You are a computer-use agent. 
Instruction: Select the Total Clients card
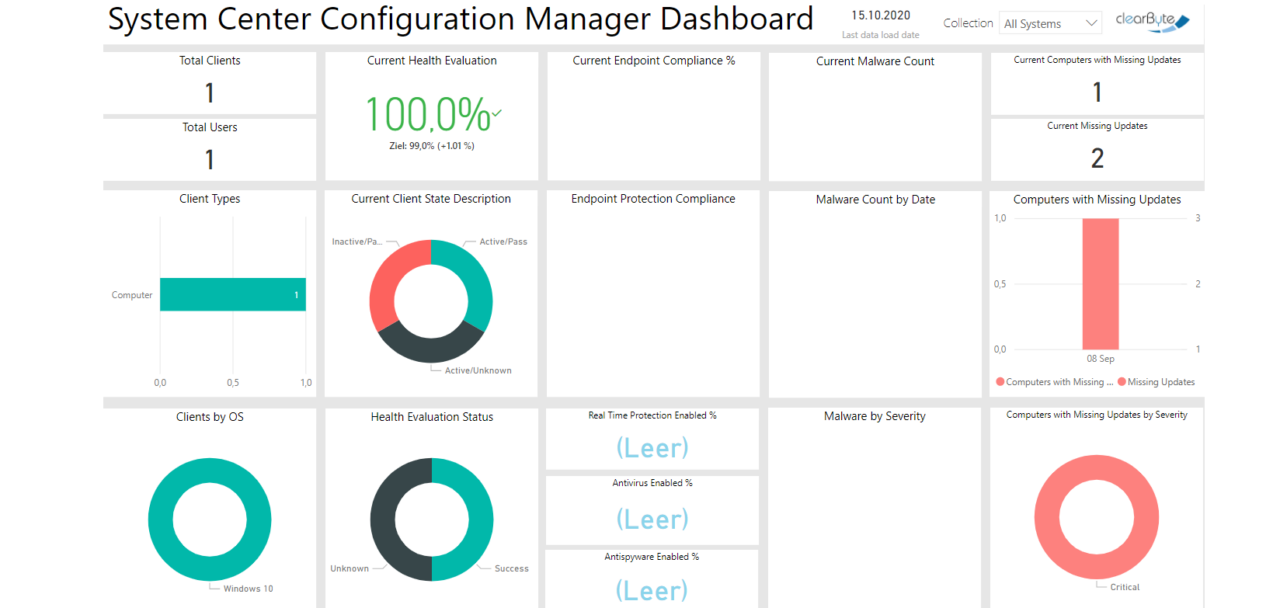pos(209,83)
